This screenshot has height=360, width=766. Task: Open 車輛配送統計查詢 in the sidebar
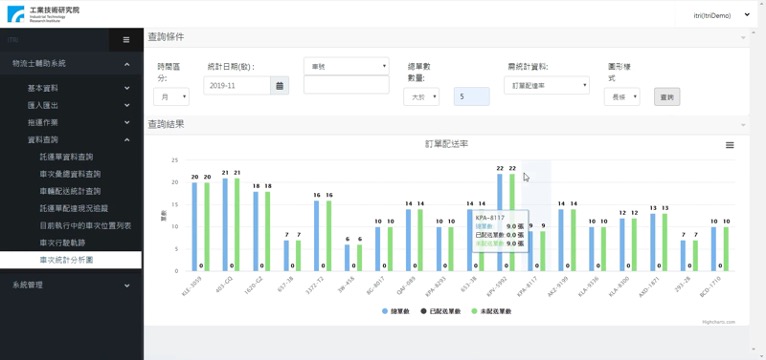[70, 191]
